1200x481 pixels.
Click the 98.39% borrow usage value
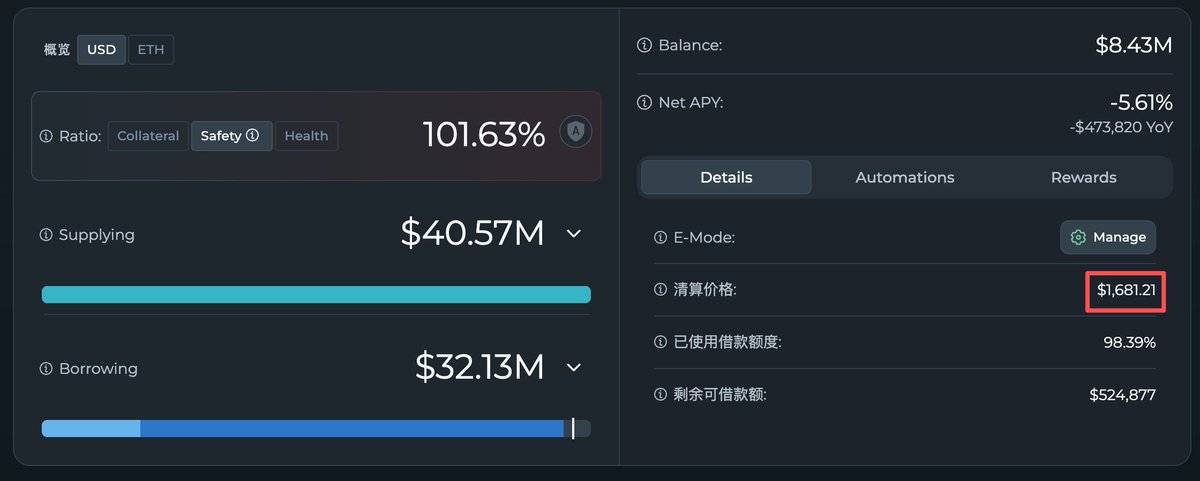click(x=1129, y=342)
